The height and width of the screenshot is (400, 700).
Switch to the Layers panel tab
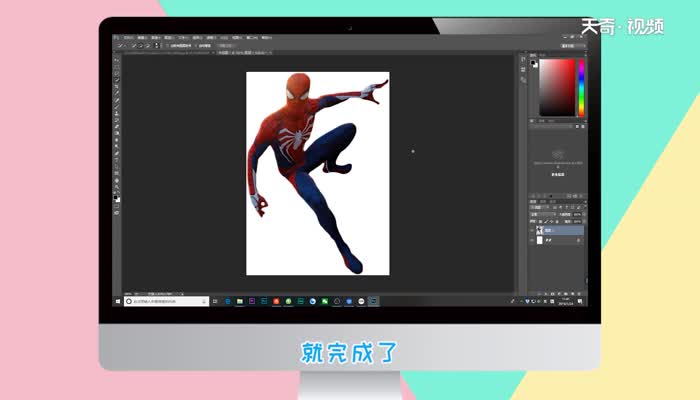[533, 202]
